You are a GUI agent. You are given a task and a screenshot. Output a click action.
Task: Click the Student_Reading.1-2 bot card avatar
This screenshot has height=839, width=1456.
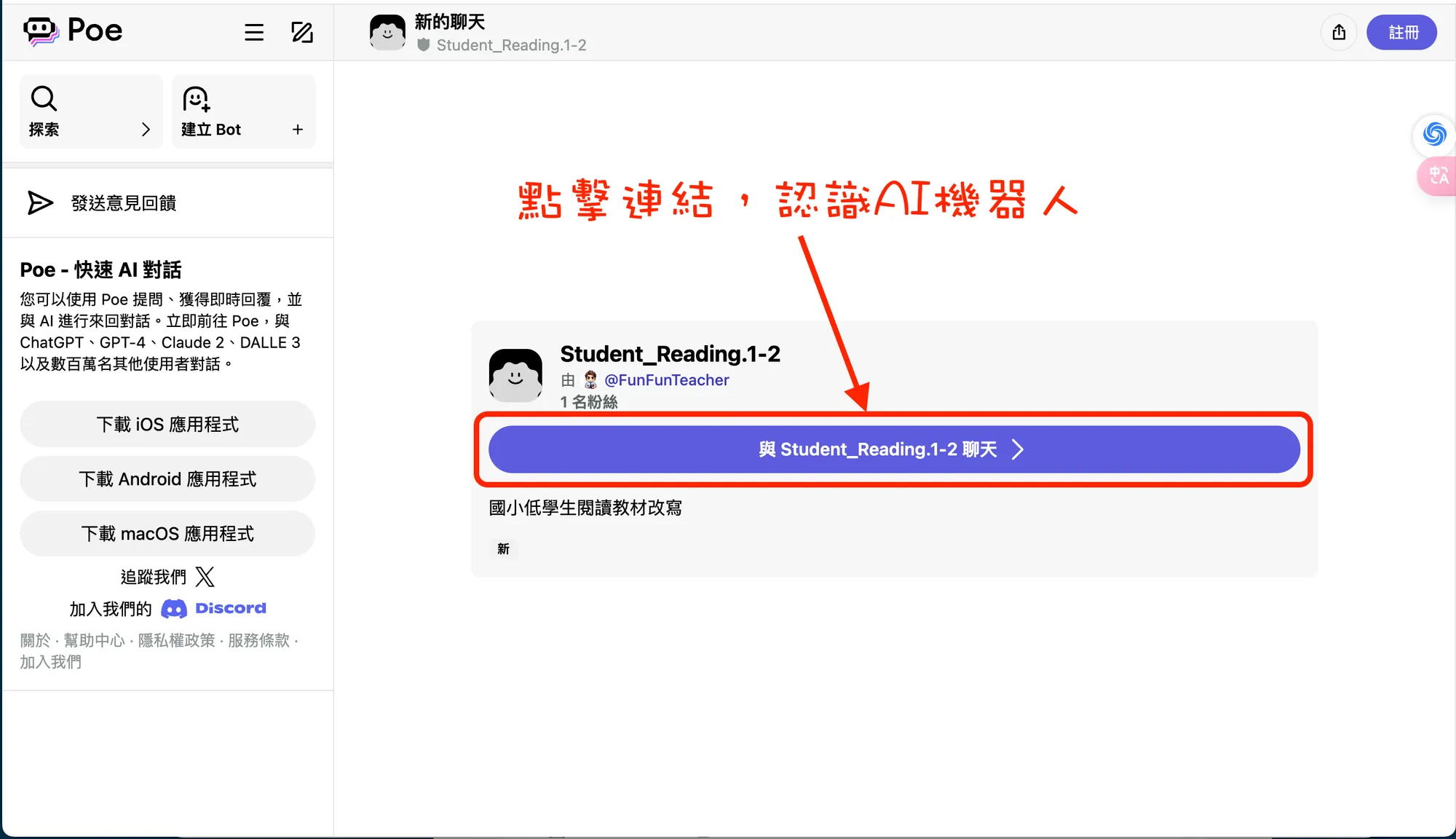coord(515,376)
